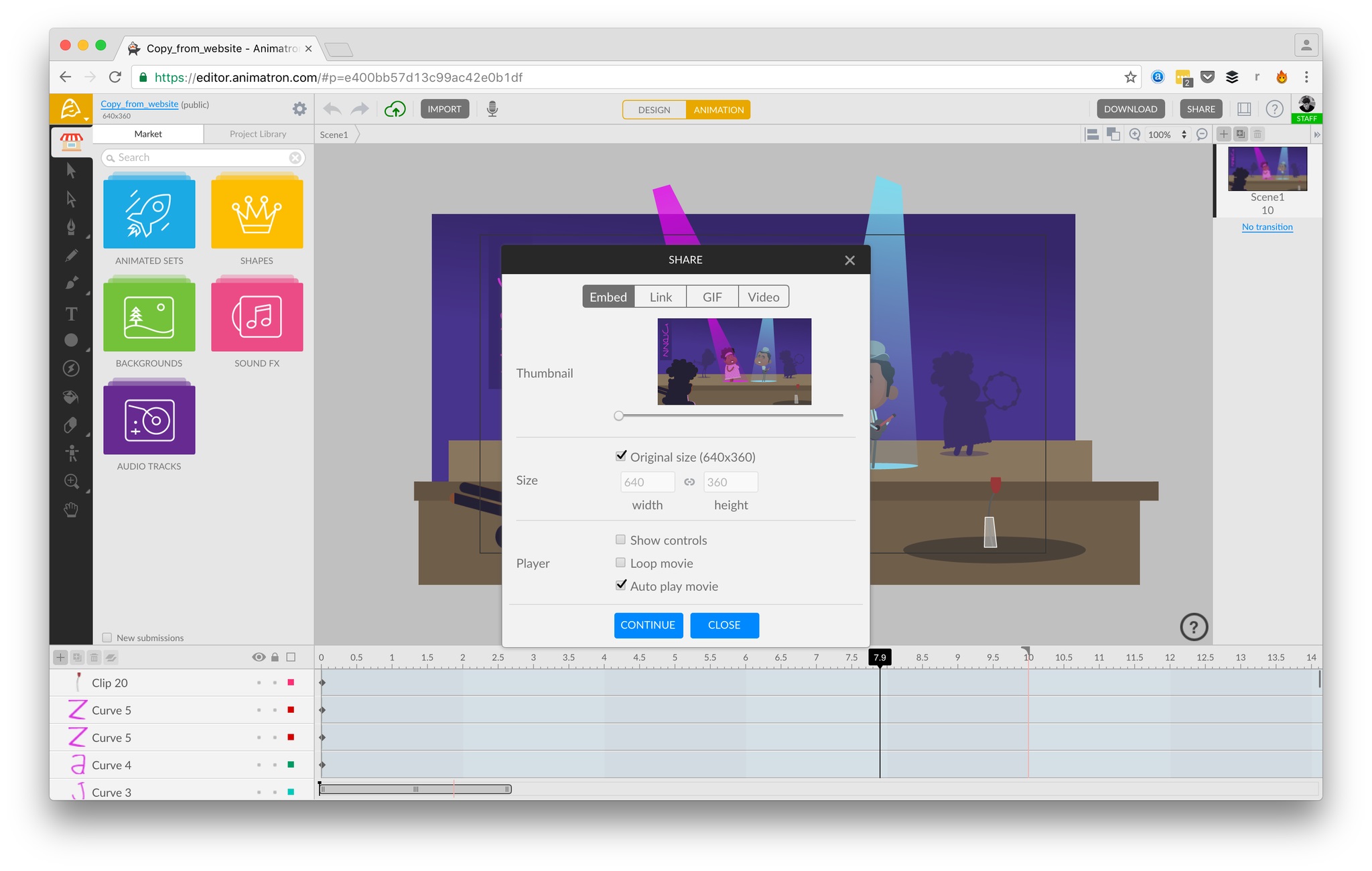1372x871 pixels.
Task: Select the Hand pan tool
Action: pos(71,511)
